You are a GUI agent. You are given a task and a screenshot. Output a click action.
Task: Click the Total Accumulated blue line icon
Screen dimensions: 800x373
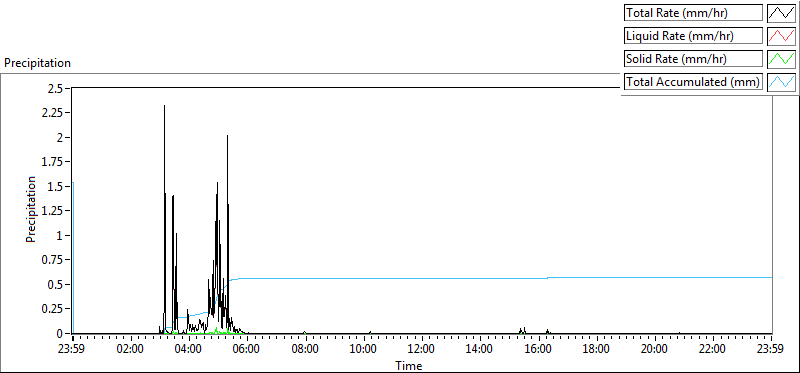pos(781,82)
